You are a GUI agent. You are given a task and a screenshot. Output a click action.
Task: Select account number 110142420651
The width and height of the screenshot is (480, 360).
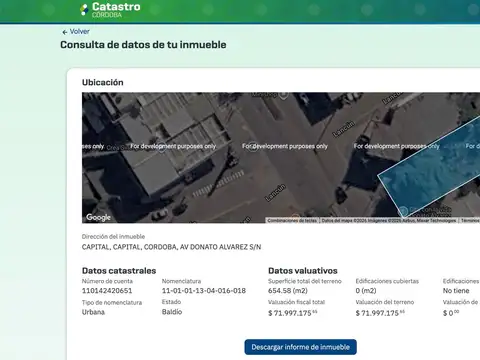(107, 291)
